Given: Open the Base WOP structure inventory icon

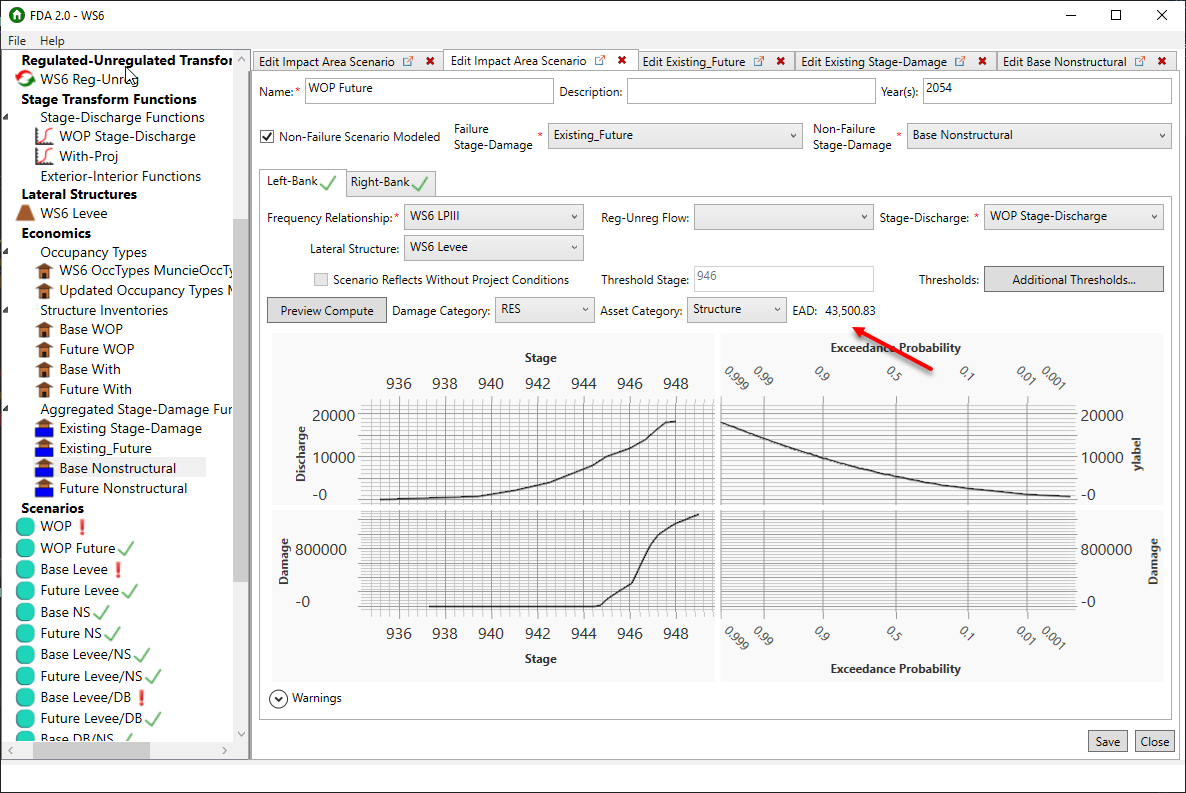Looking at the screenshot, I should 43,329.
